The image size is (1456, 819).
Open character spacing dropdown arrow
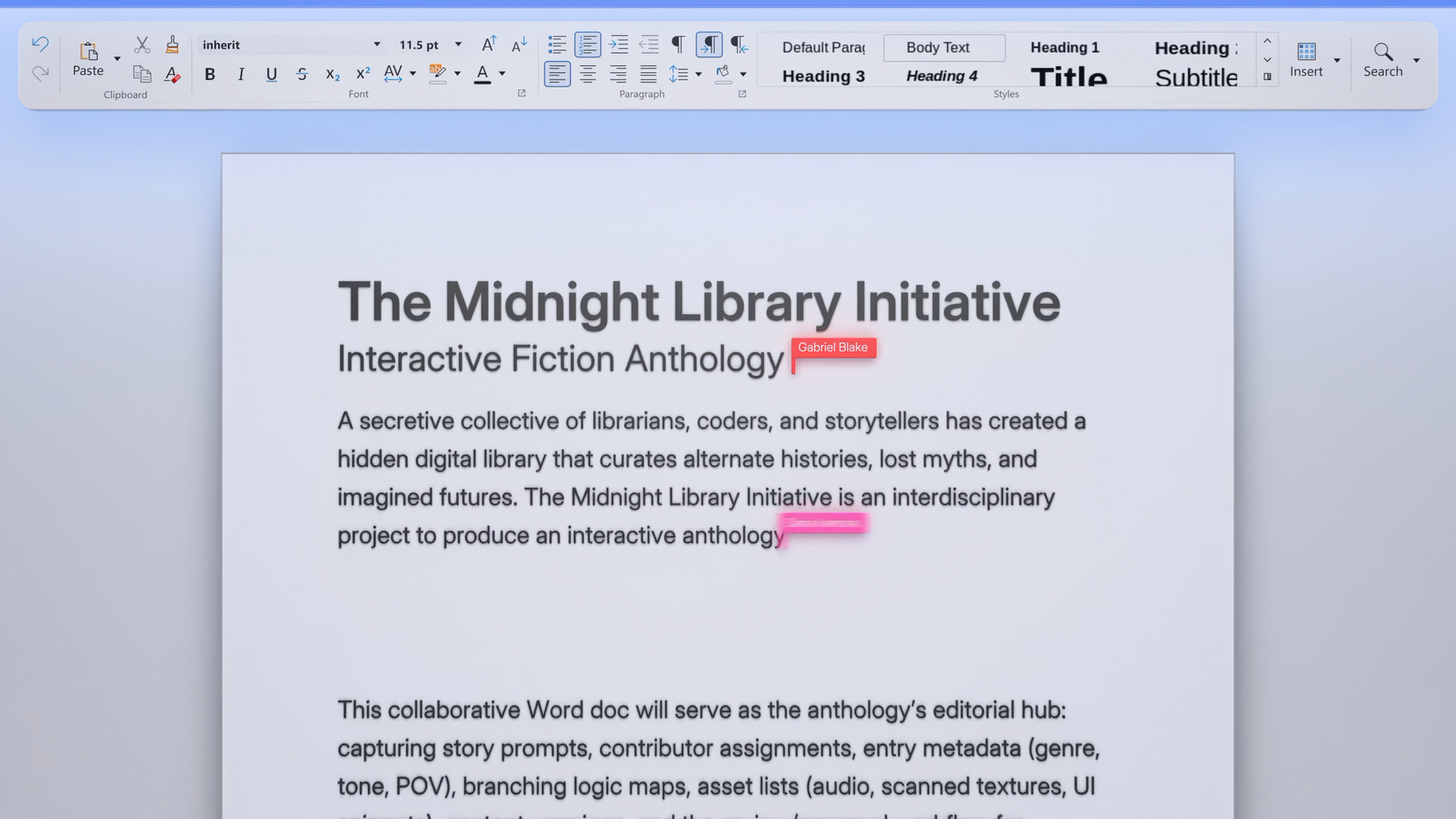pyautogui.click(x=412, y=74)
